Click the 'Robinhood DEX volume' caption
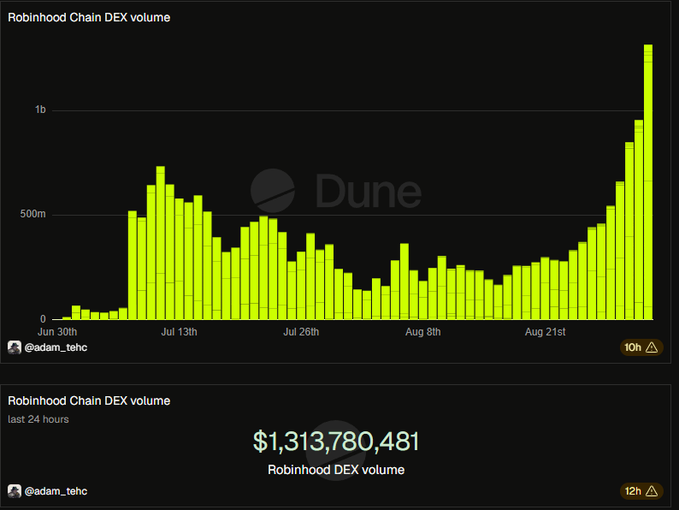 (336, 470)
